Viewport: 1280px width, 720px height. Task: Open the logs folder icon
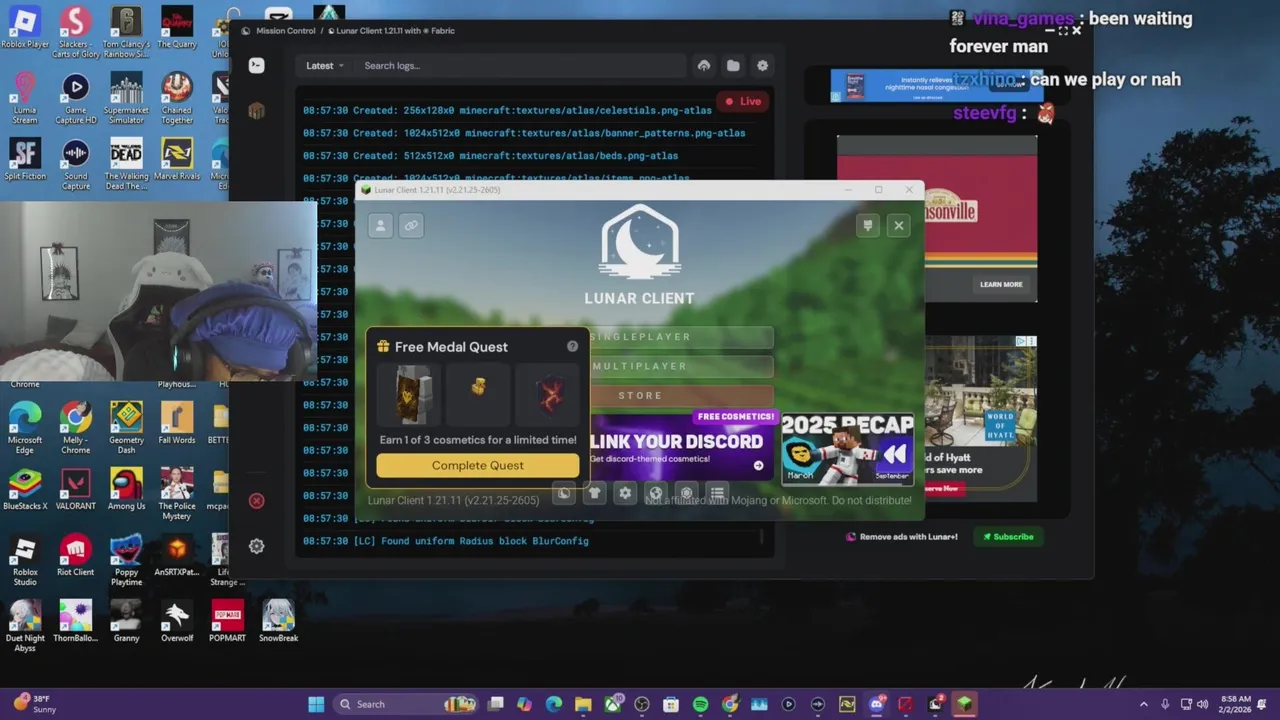pyautogui.click(x=733, y=66)
